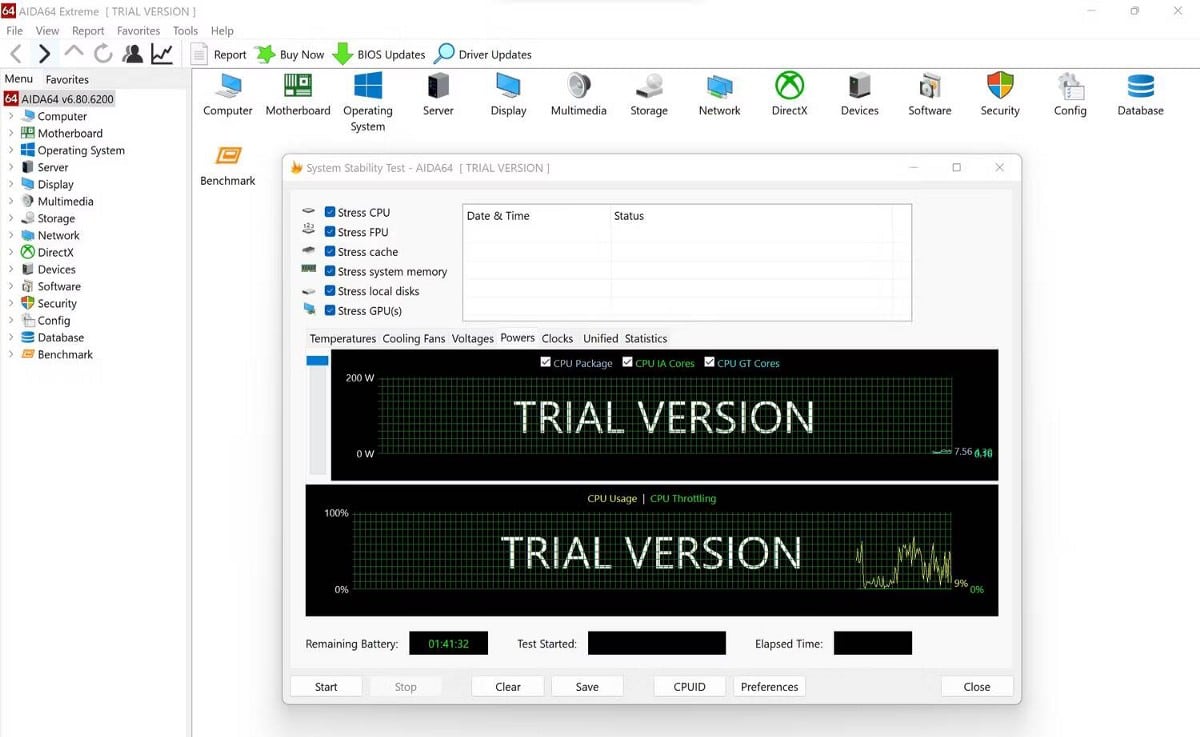Expand the Network branch in the sidebar tree
The width and height of the screenshot is (1200, 737).
click(x=10, y=235)
